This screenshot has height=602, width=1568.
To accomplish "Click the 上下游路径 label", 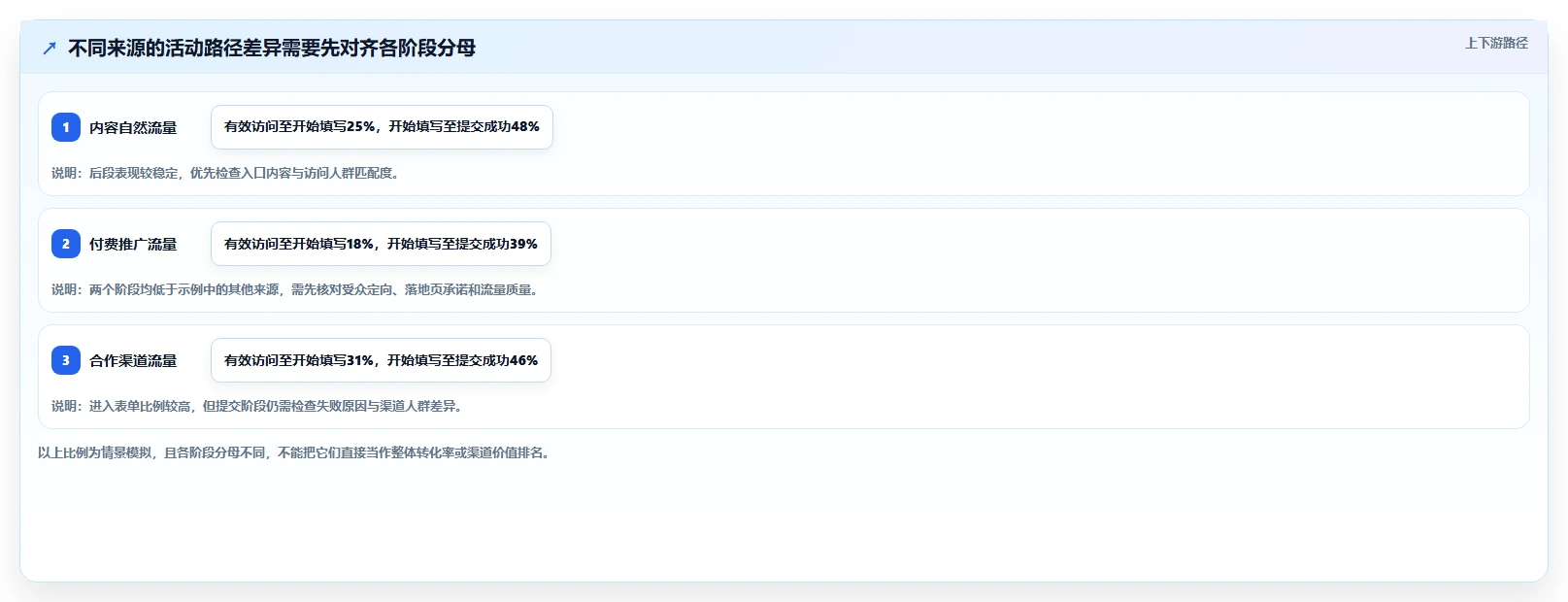I will click(x=1496, y=43).
